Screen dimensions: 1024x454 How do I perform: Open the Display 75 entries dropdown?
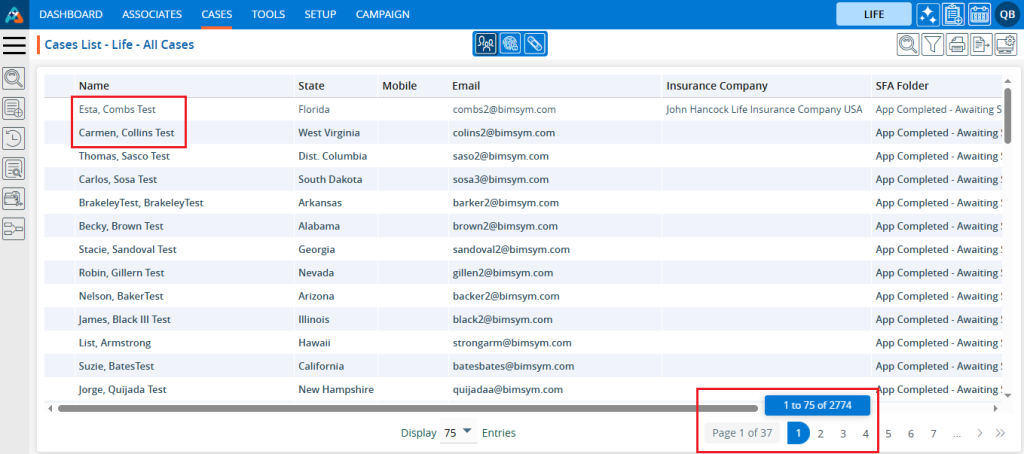pyautogui.click(x=459, y=432)
